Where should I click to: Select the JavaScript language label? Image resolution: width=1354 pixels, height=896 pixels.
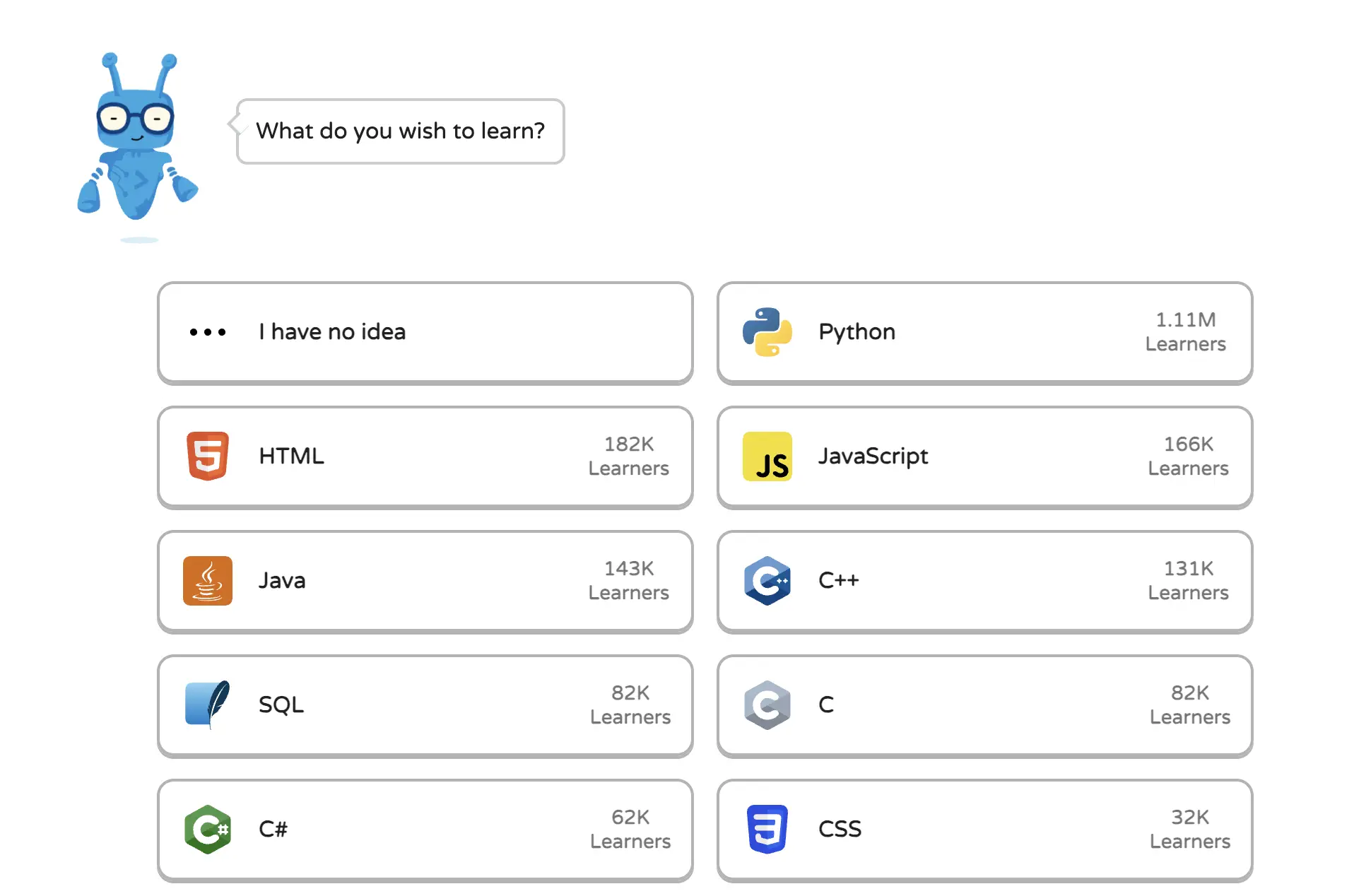coord(873,456)
